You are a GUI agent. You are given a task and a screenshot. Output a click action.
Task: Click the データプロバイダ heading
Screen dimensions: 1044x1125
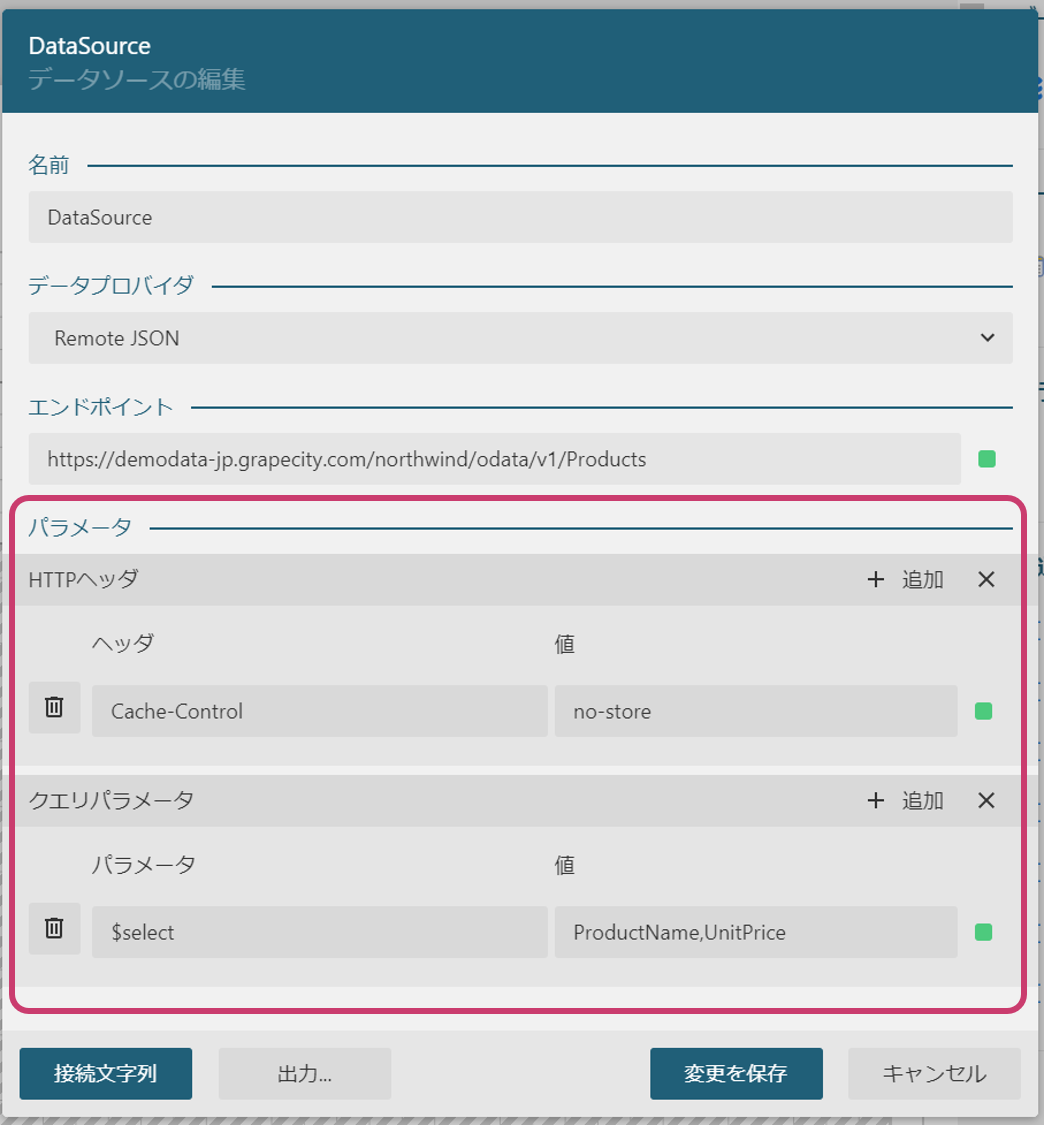110,286
